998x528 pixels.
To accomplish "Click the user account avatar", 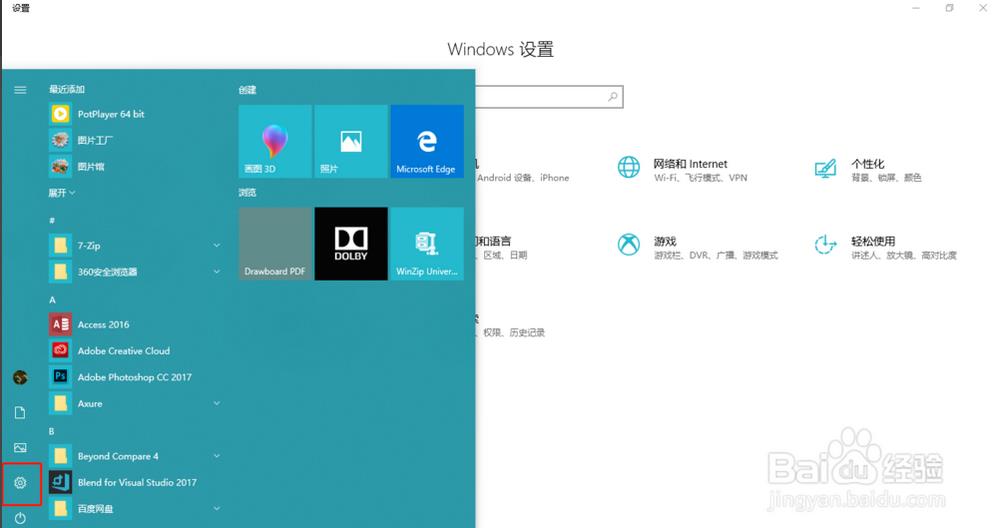I will pos(20,377).
